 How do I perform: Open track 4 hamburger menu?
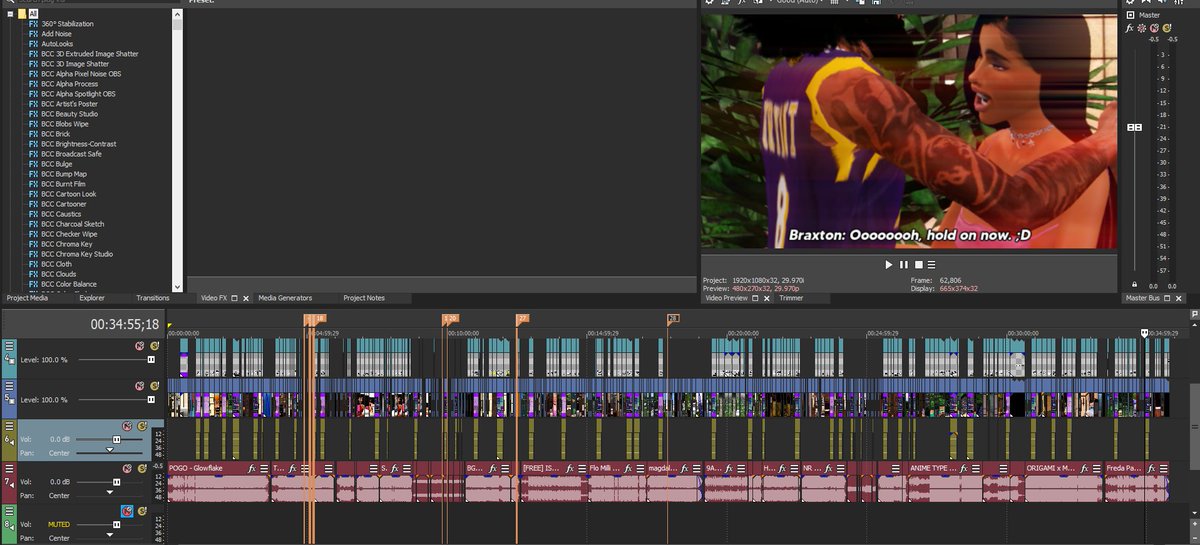tap(10, 345)
